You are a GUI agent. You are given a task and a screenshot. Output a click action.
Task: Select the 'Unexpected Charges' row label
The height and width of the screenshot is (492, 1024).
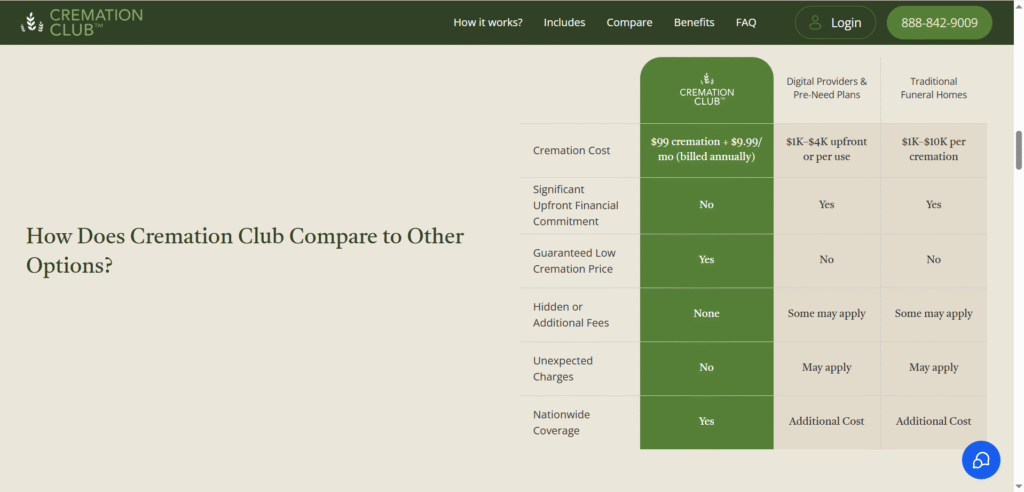pyautogui.click(x=563, y=369)
